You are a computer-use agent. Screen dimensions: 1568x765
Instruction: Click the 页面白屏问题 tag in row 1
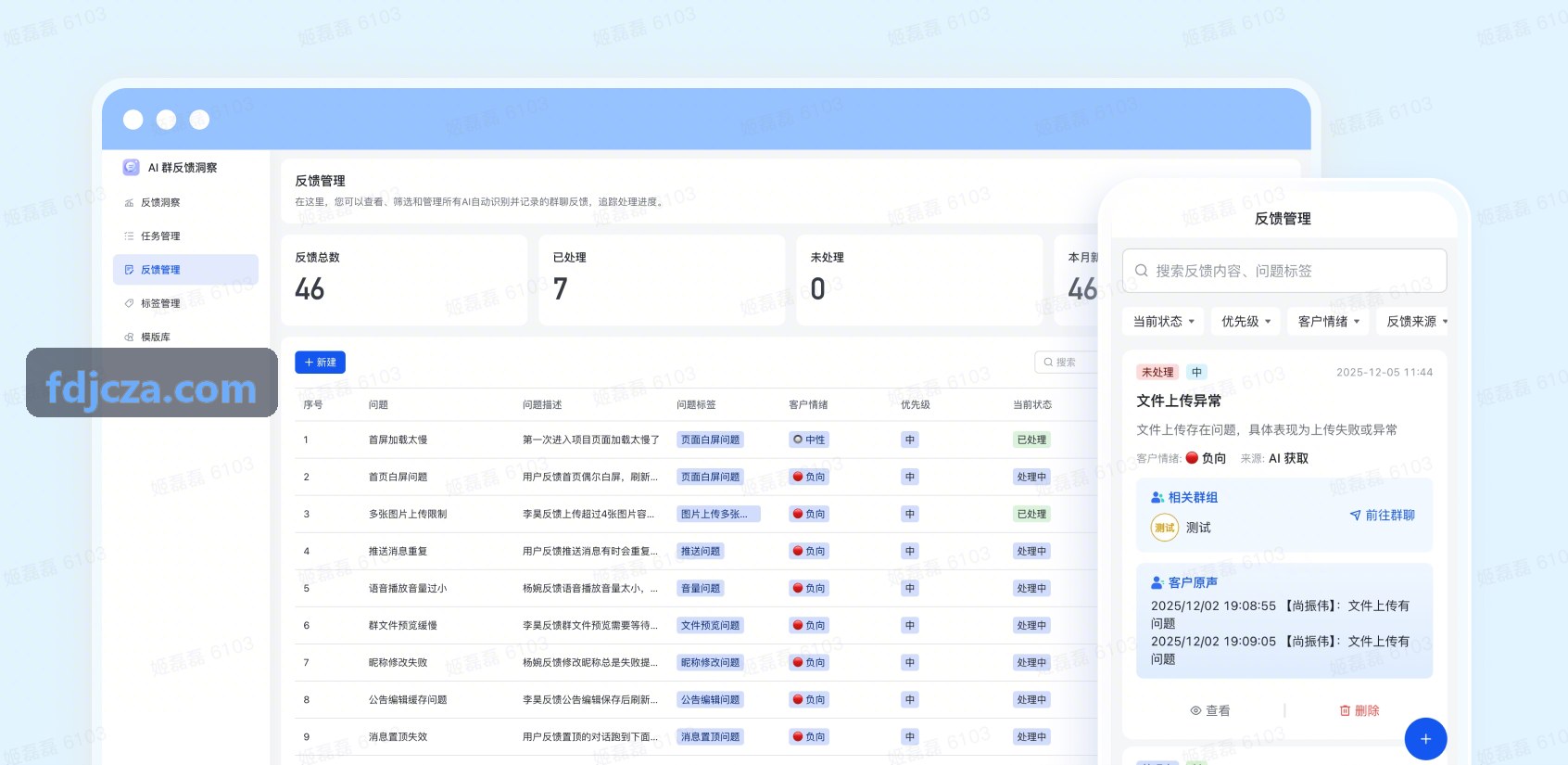click(x=710, y=440)
